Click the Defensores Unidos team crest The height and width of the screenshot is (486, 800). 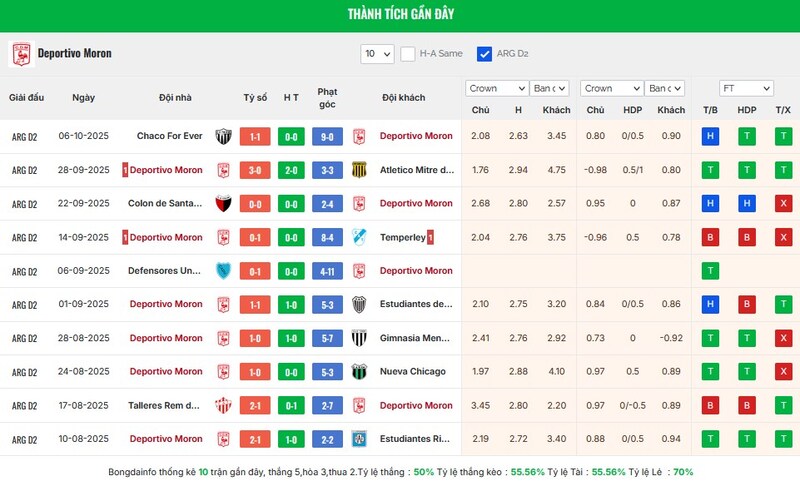pyautogui.click(x=224, y=271)
